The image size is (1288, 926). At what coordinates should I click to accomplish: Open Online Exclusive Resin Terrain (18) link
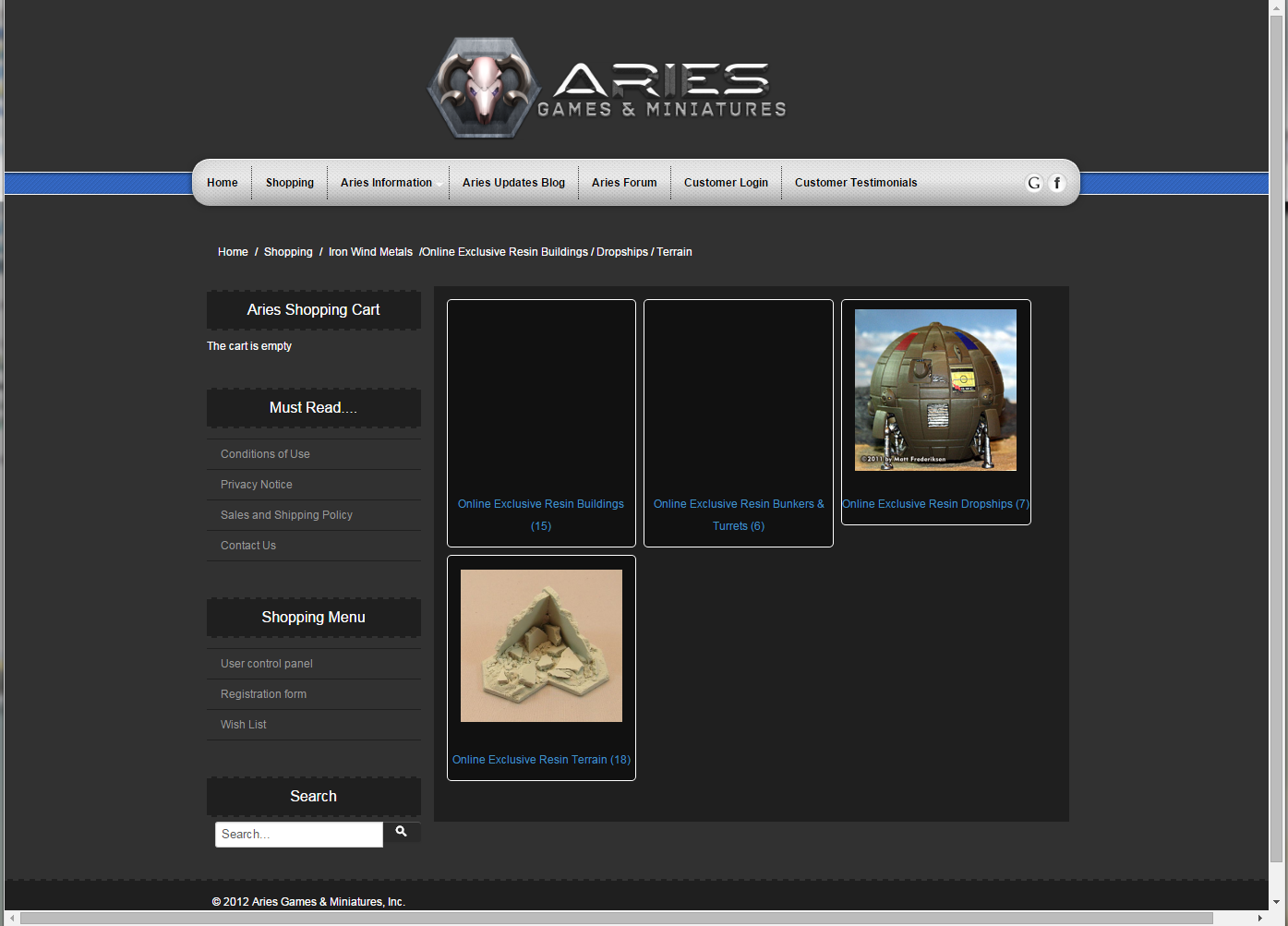(541, 760)
